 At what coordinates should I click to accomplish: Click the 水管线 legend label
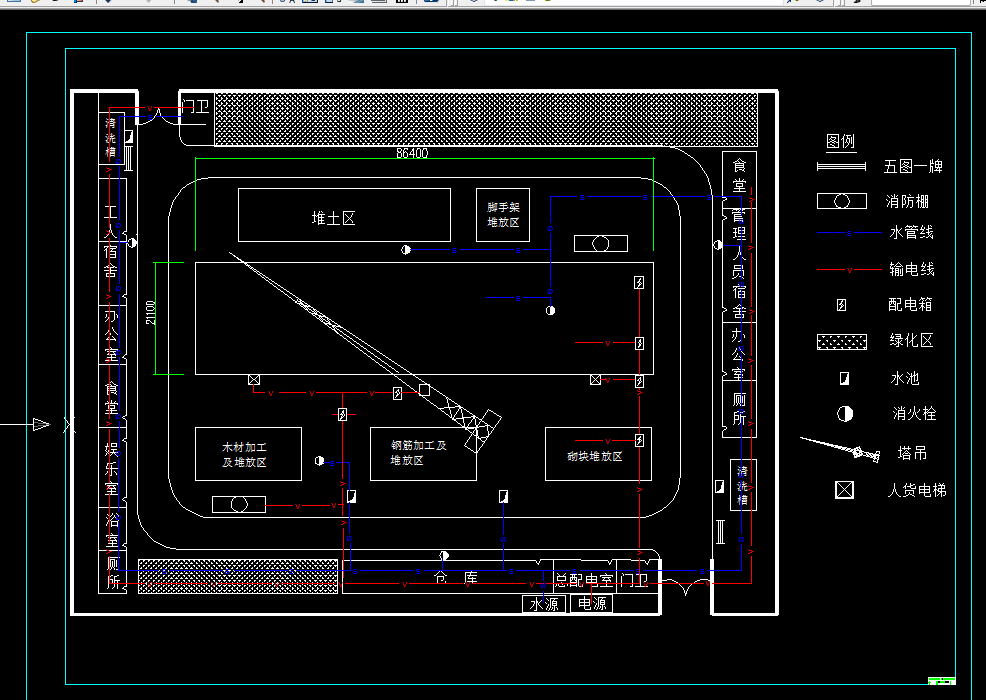pyautogui.click(x=911, y=233)
